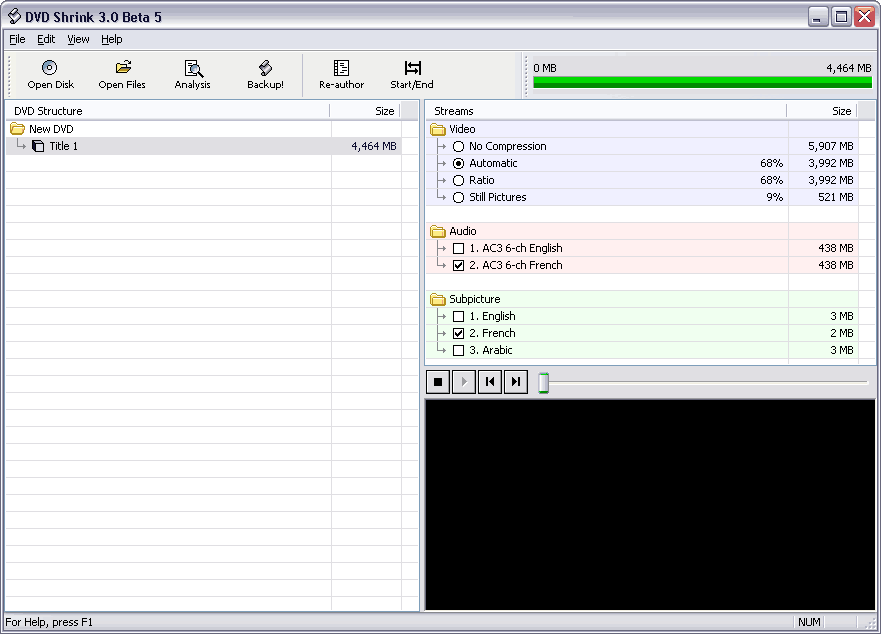The image size is (881, 634).
Task: Click the 4,464 MB size of Title 1
Action: pyautogui.click(x=374, y=146)
